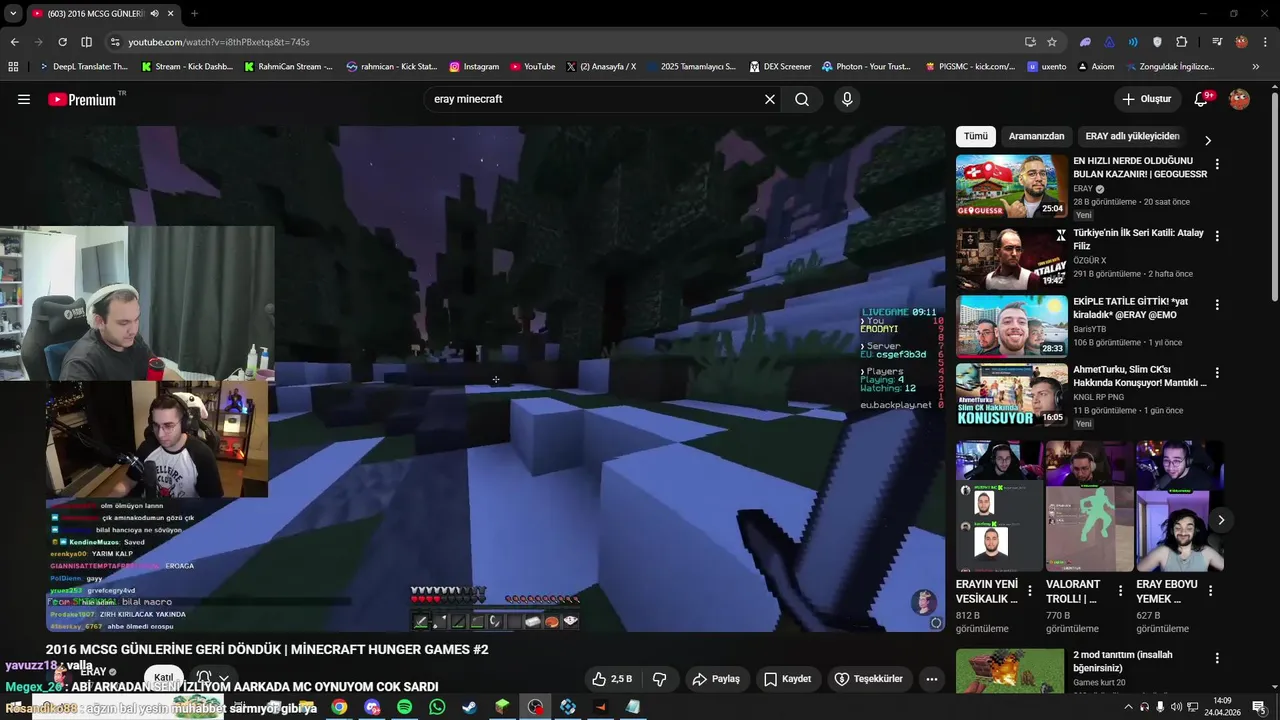Open the browser extensions puzzle icon
This screenshot has width=1280, height=720.
pyautogui.click(x=1182, y=42)
